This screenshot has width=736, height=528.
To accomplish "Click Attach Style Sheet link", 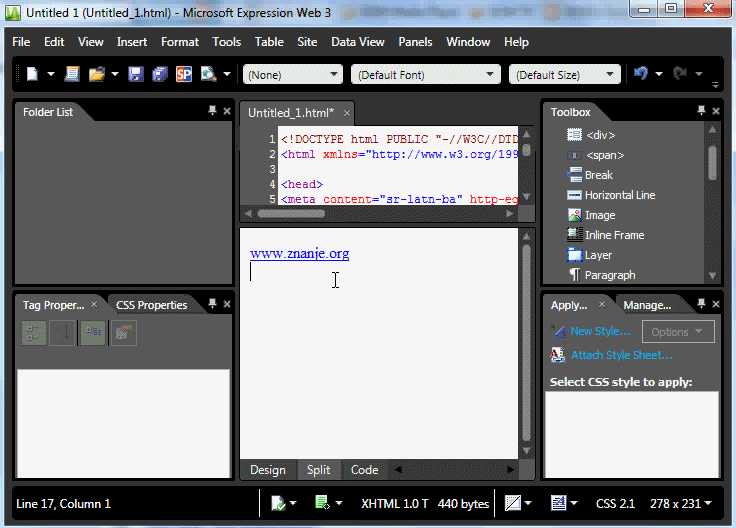I will click(621, 355).
